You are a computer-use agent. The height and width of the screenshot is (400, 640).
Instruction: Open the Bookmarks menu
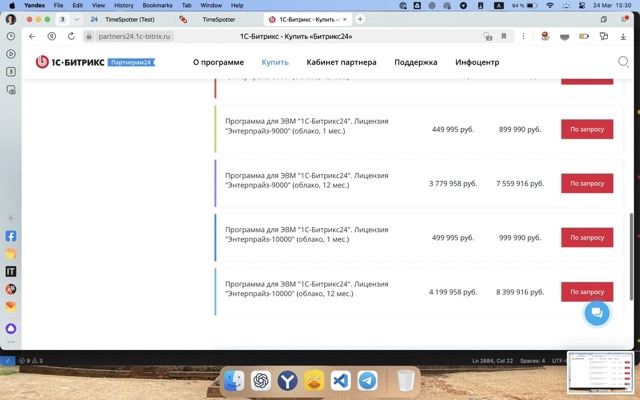[157, 5]
